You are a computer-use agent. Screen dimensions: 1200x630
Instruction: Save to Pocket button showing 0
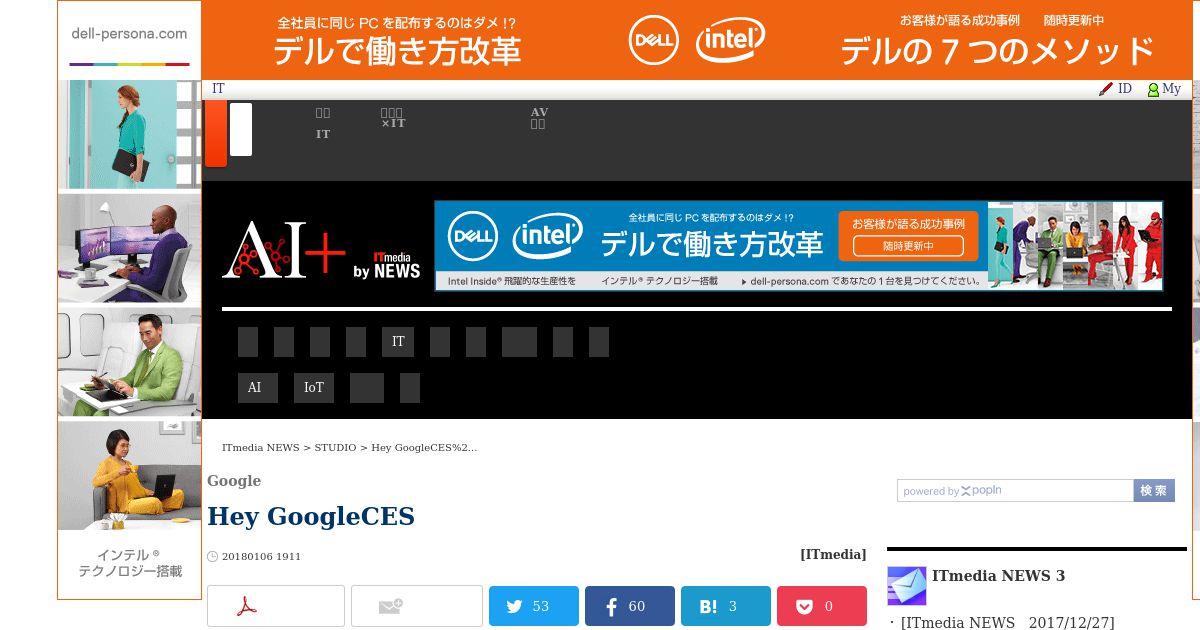(822, 606)
